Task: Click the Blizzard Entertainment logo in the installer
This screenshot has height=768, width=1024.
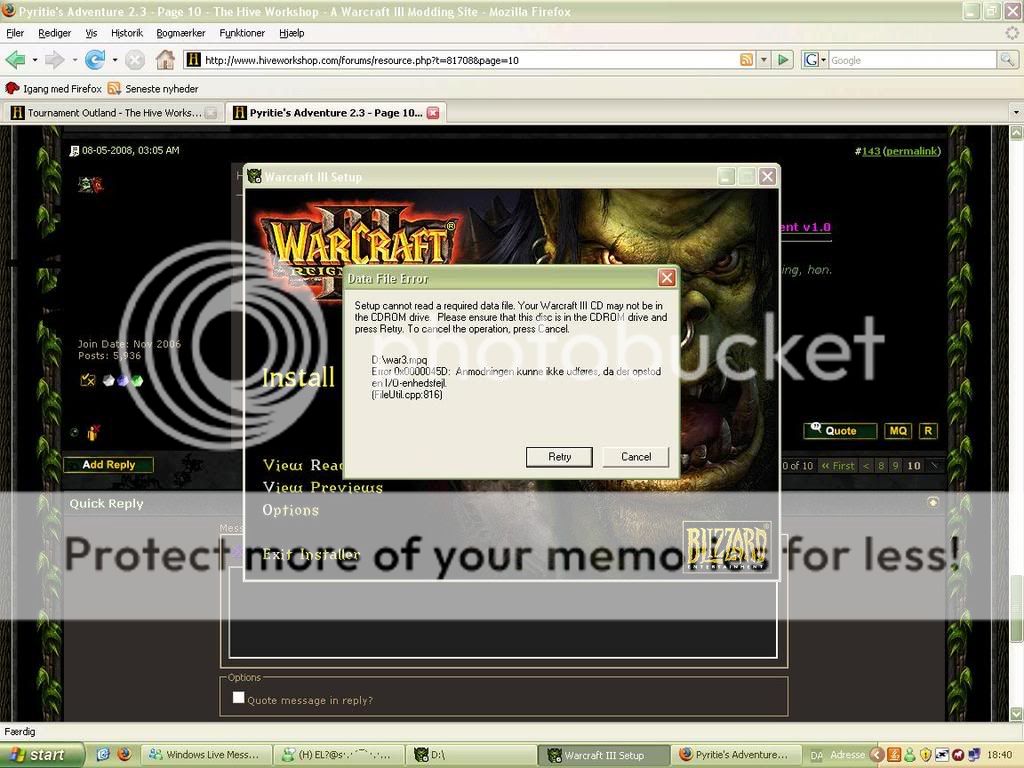Action: 726,547
